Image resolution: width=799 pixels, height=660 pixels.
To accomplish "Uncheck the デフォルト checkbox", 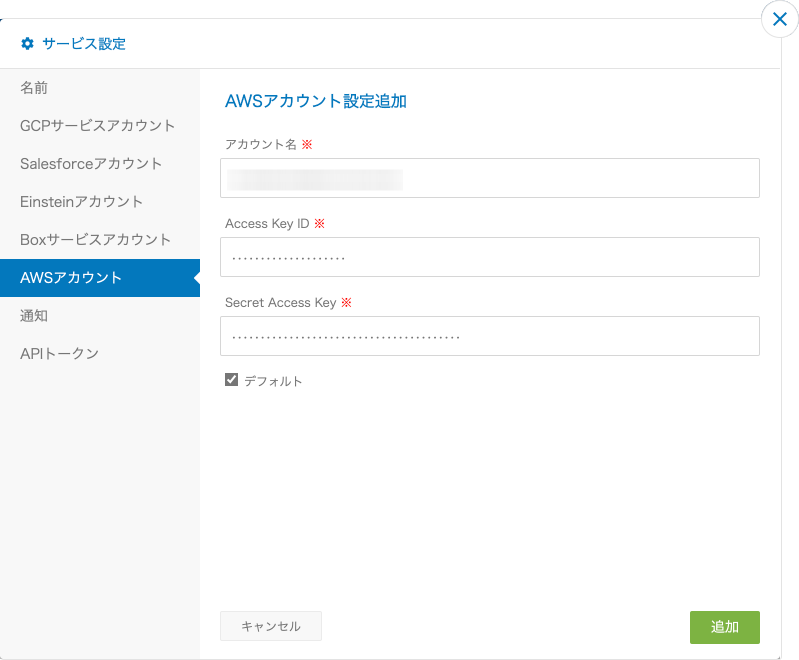I will 231,380.
